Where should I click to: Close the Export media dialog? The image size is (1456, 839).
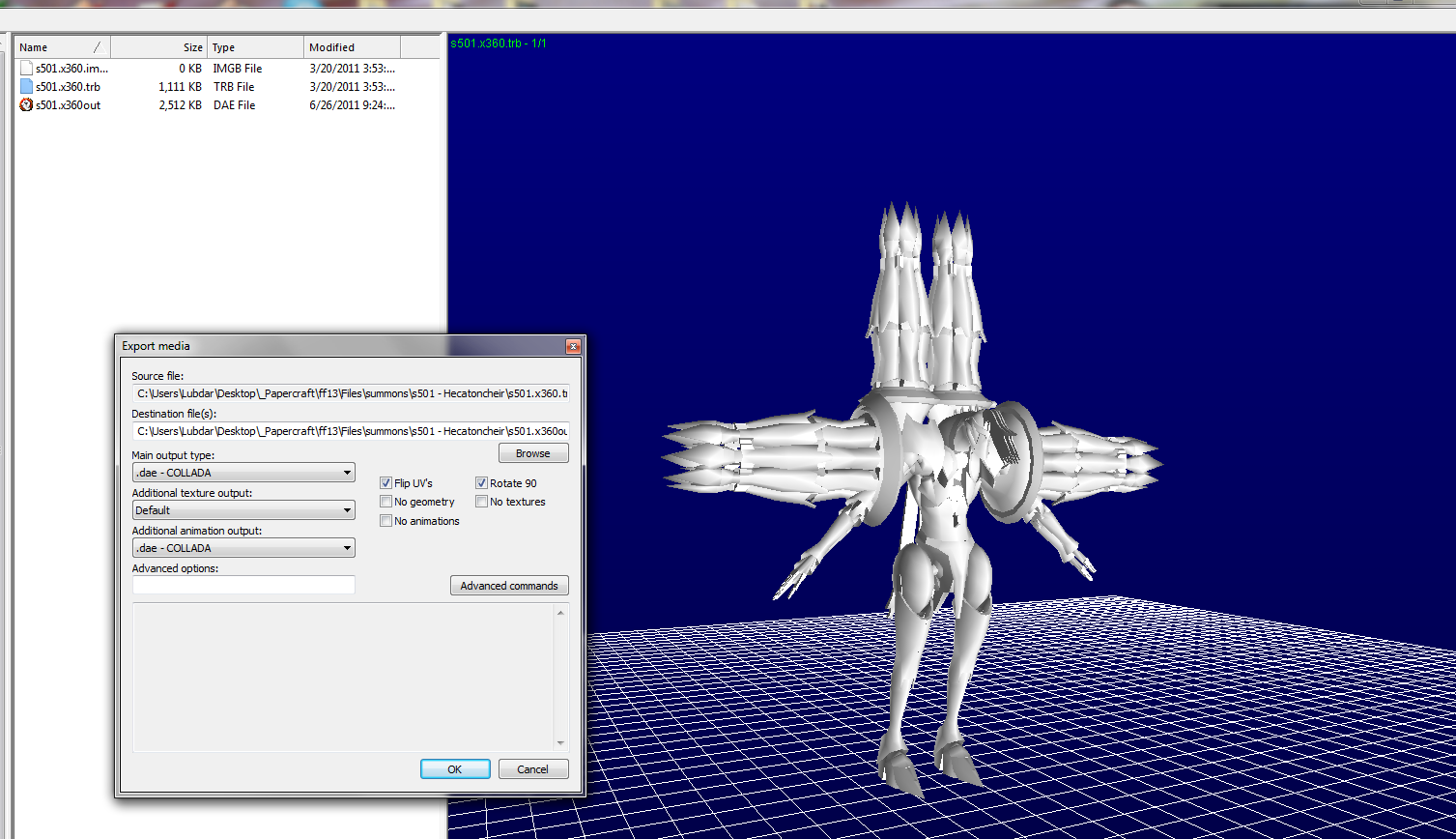[573, 346]
